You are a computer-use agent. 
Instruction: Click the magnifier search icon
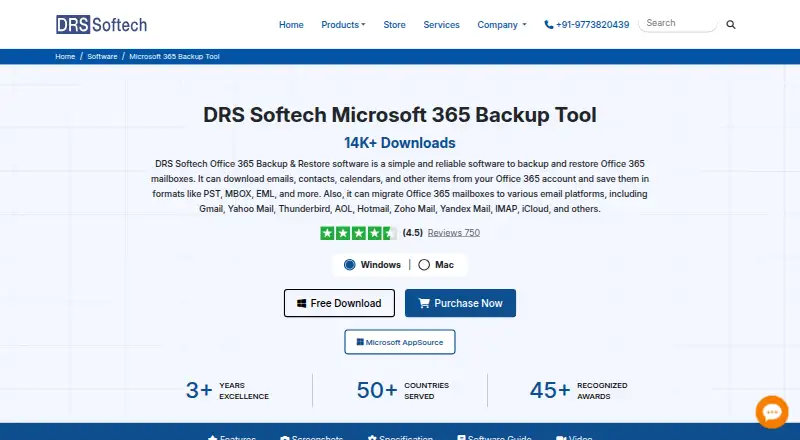tap(731, 25)
